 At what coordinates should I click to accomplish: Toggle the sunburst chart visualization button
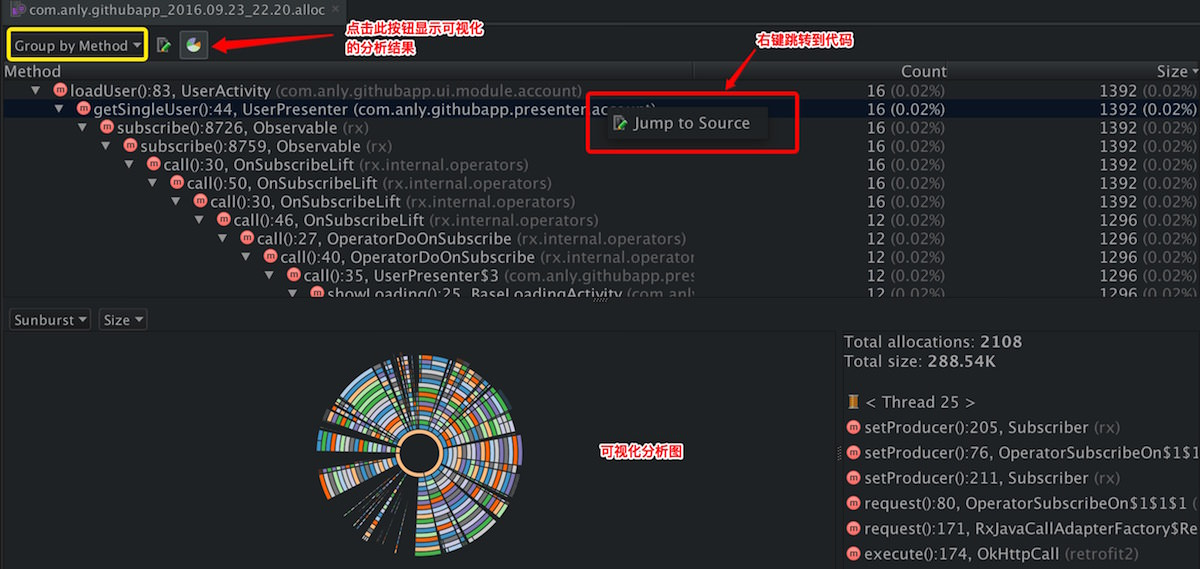coord(194,45)
